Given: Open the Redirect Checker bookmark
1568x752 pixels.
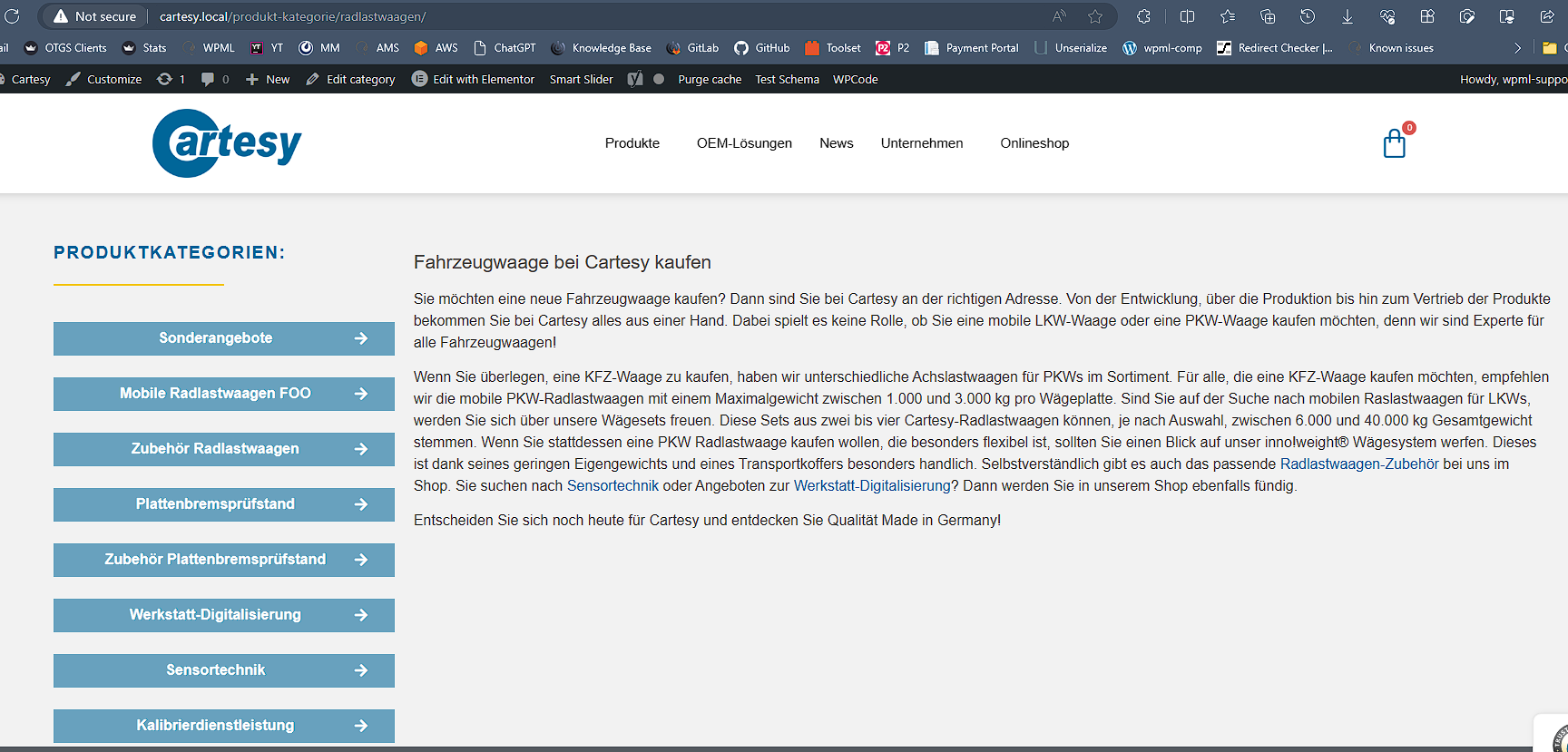Looking at the screenshot, I should (1275, 48).
